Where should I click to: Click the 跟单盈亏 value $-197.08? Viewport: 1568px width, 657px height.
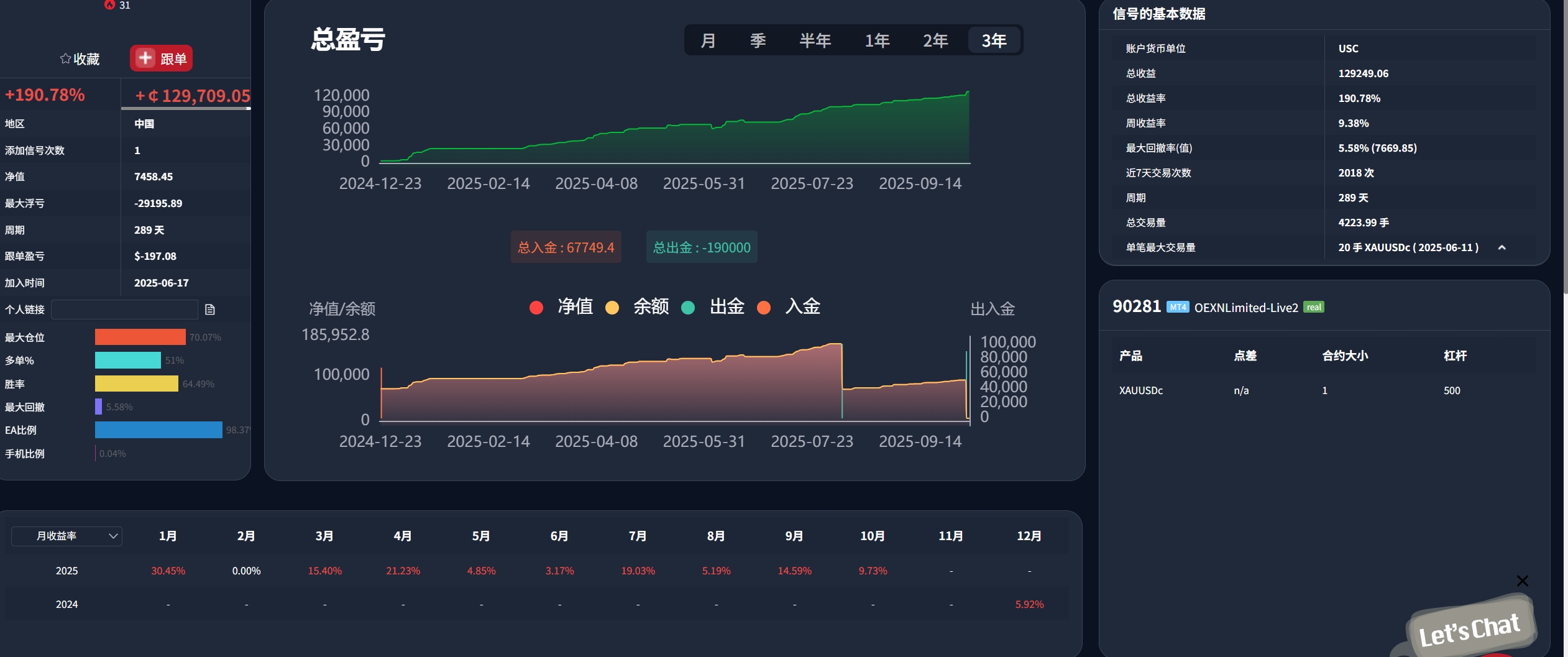tap(155, 256)
